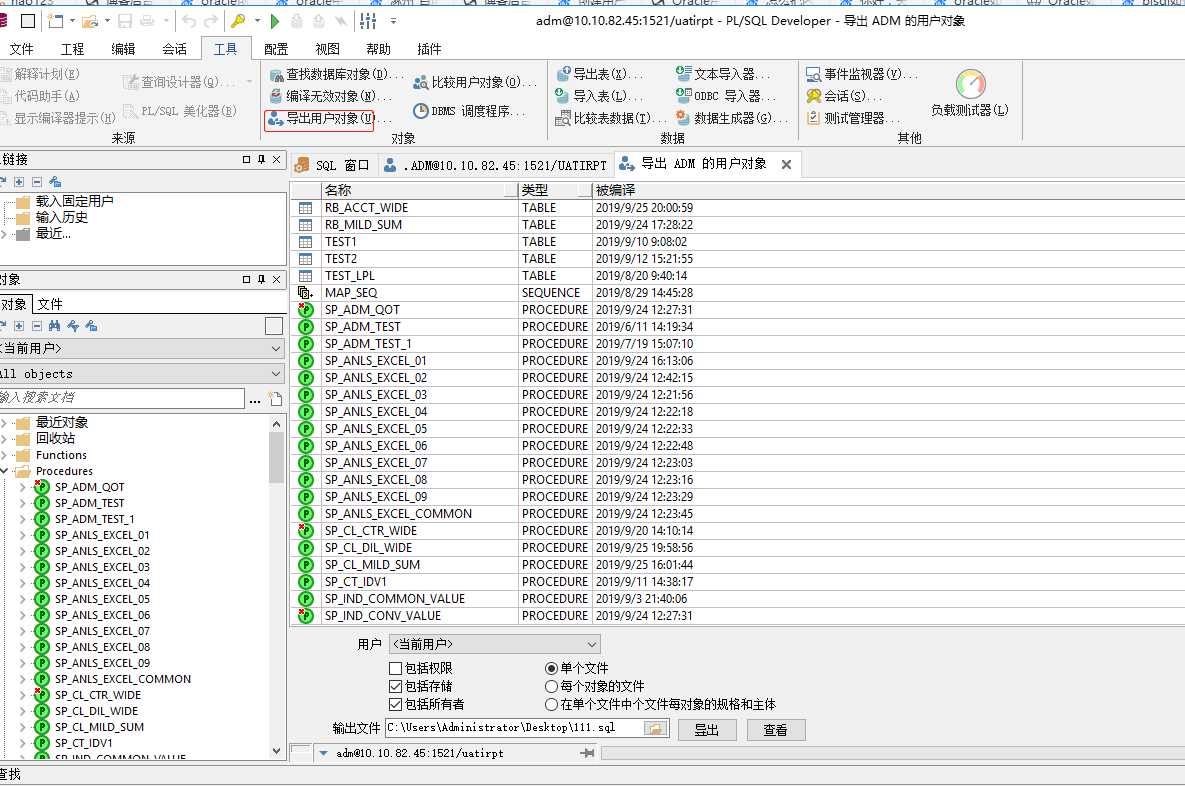
Task: Click the green Execute play icon
Action: point(275,21)
